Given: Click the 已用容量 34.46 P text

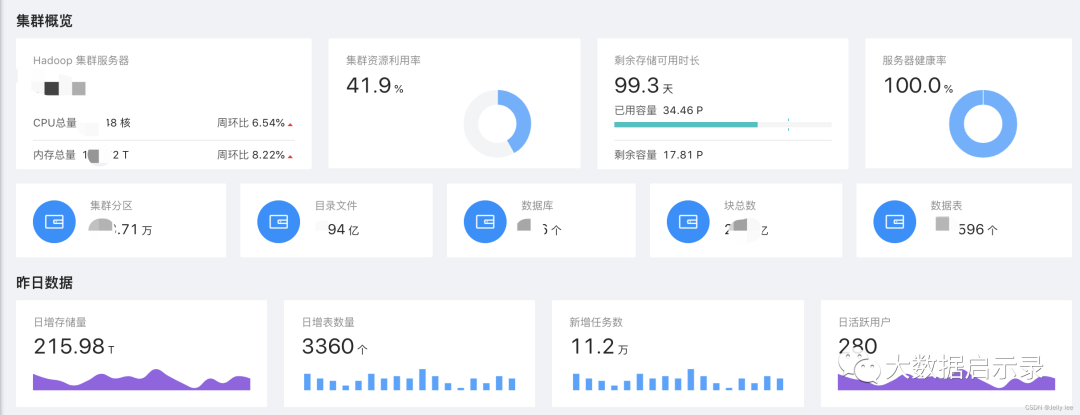Looking at the screenshot, I should click(658, 109).
